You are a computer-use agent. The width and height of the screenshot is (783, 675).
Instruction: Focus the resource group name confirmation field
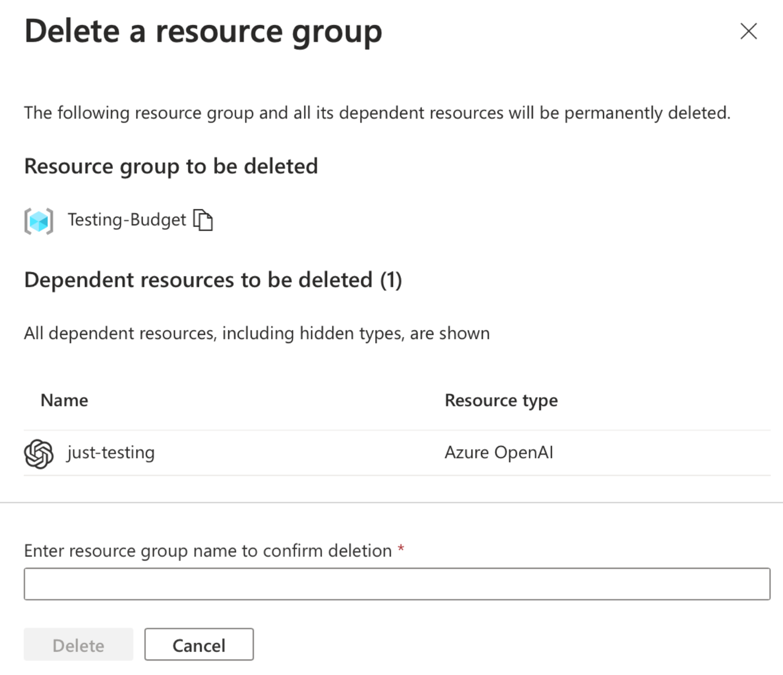396,584
